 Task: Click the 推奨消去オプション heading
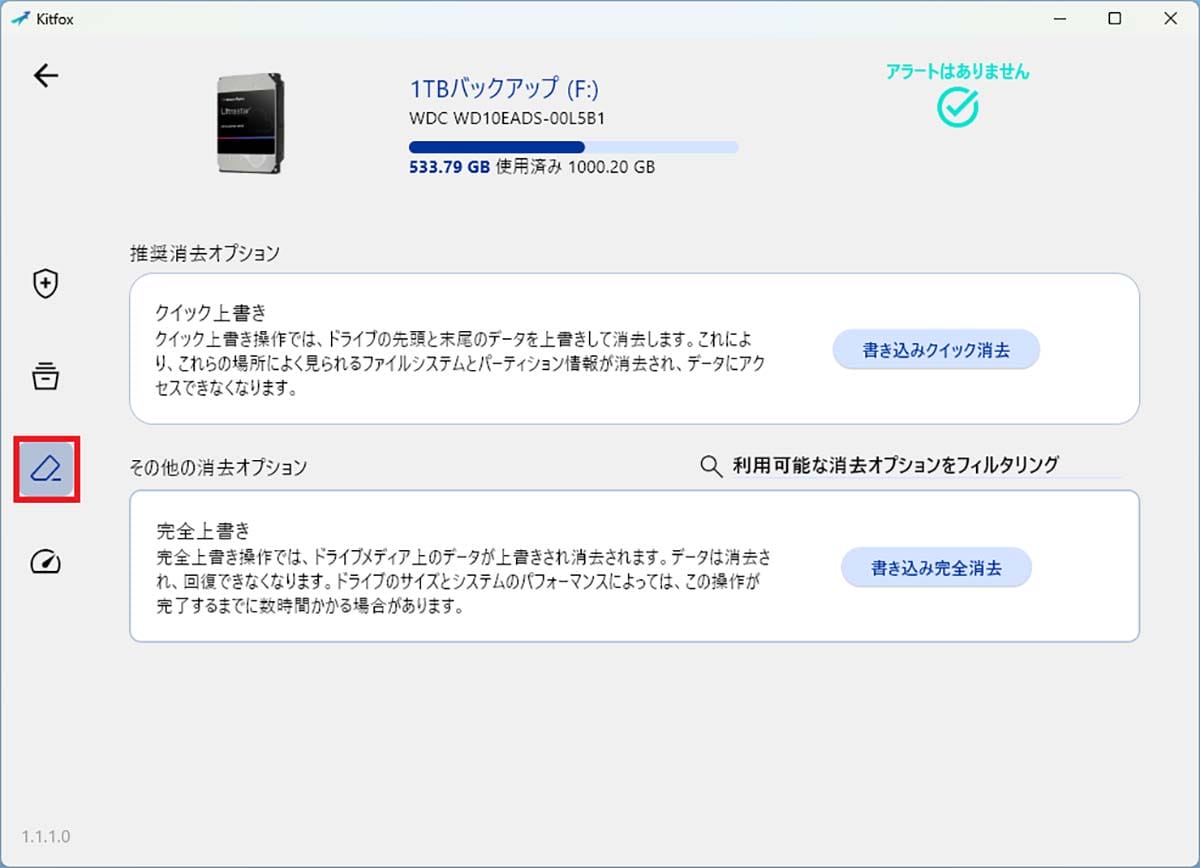[x=205, y=253]
